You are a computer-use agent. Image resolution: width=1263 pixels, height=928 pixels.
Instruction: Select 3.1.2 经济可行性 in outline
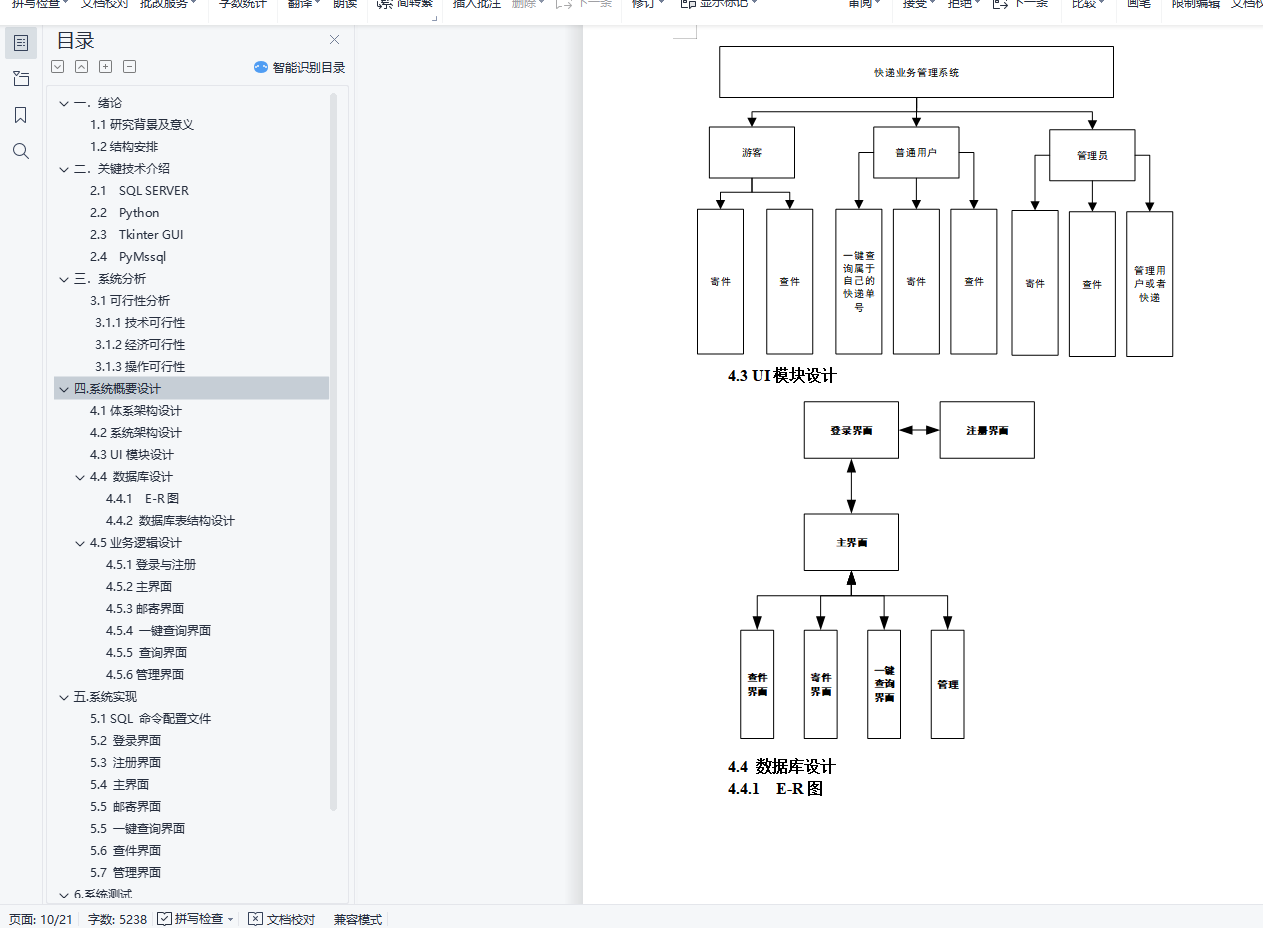coord(140,345)
